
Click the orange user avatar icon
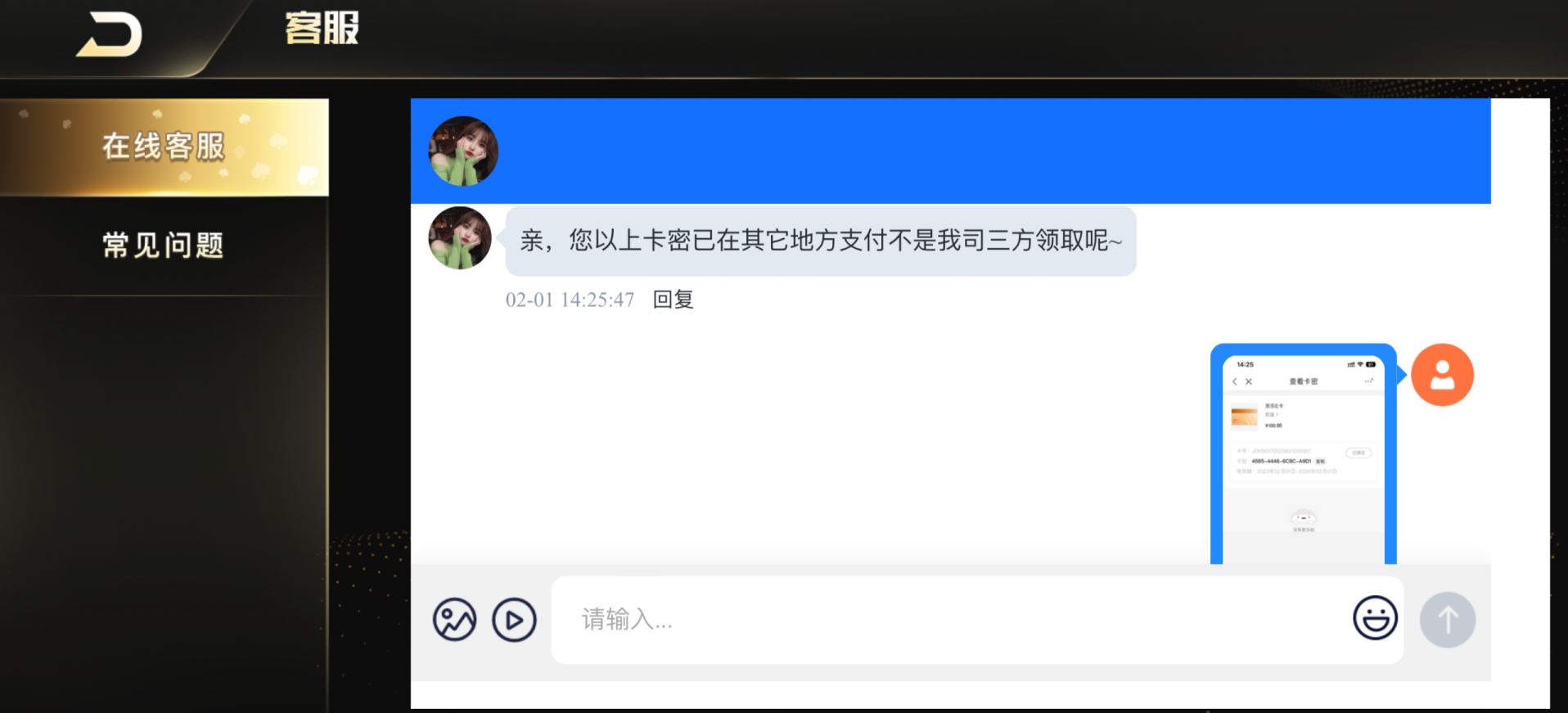pos(1442,375)
